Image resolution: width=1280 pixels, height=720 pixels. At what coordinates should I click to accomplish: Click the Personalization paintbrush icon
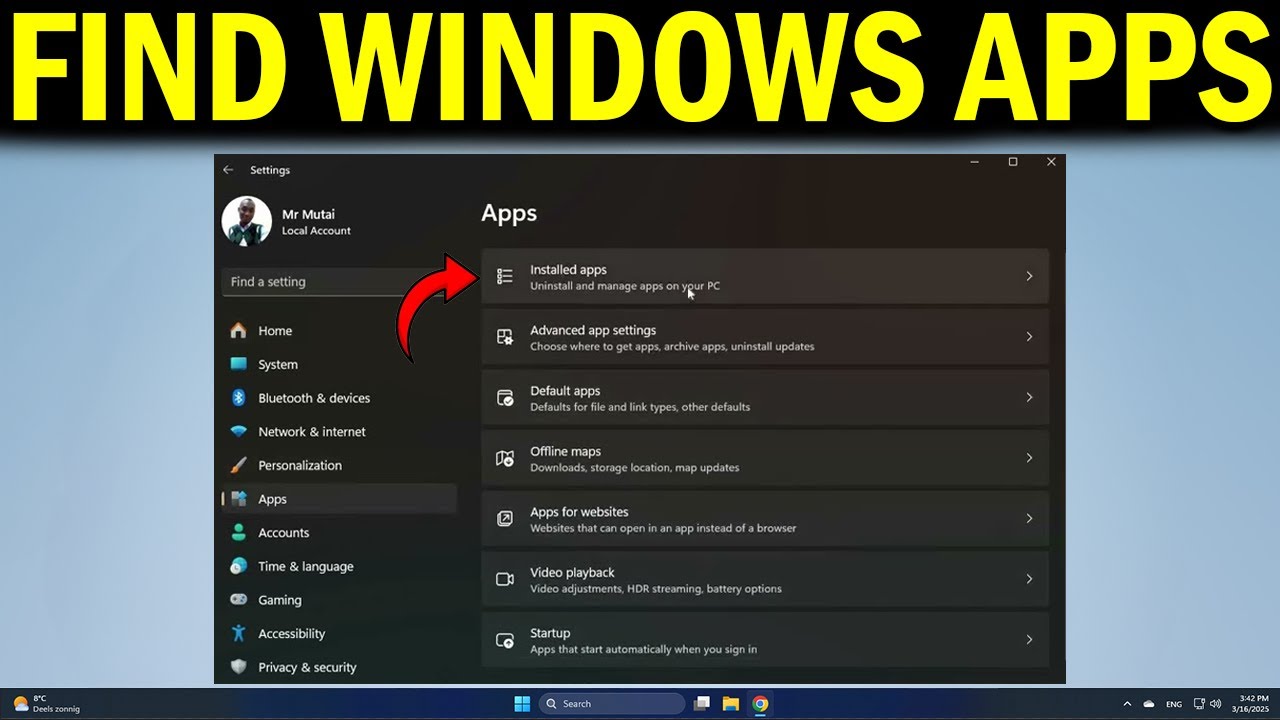(238, 465)
